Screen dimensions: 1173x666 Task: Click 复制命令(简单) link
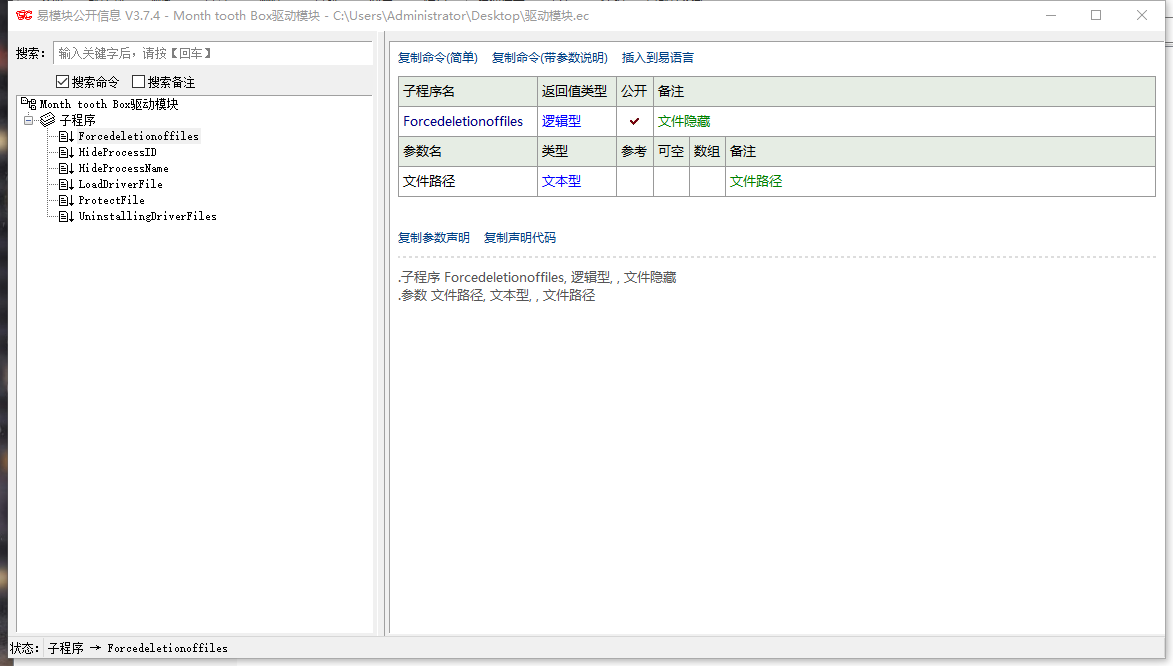tap(438, 58)
